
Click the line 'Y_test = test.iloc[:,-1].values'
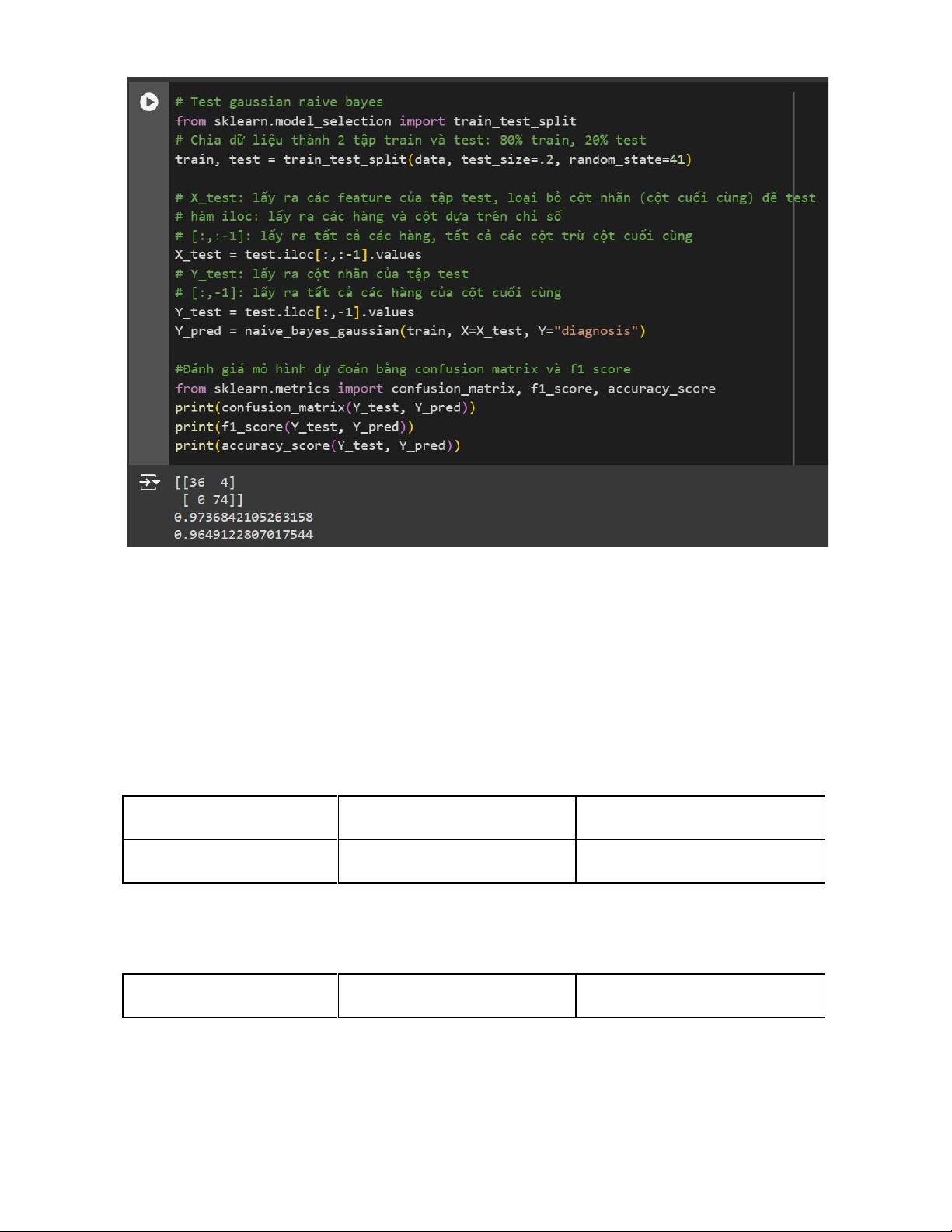tap(295, 312)
